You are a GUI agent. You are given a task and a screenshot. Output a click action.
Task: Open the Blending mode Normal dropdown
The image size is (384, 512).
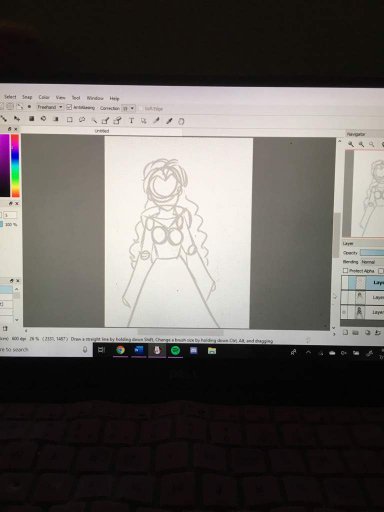coord(372,262)
